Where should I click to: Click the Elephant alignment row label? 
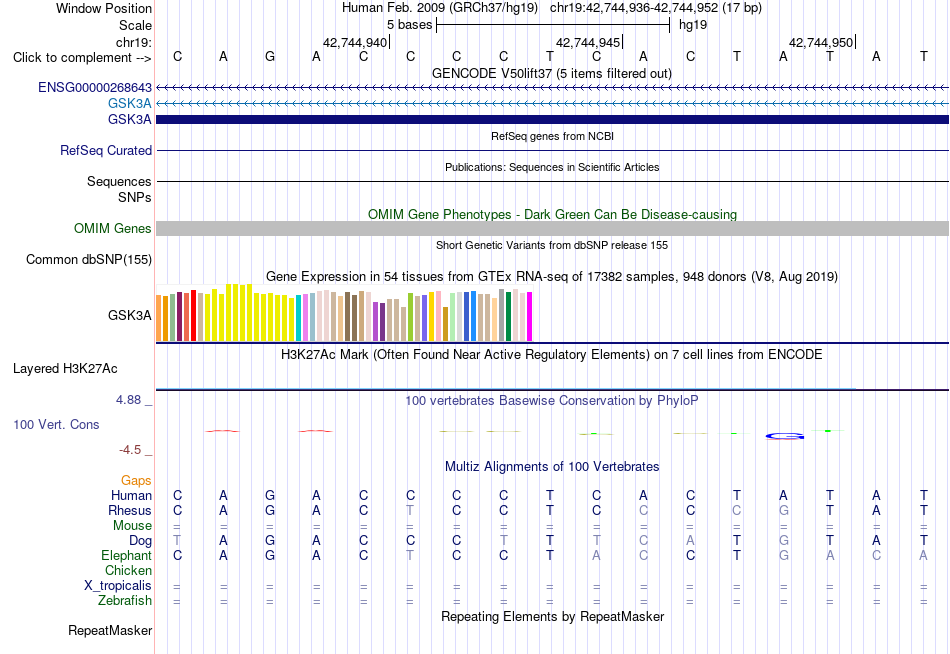[x=127, y=556]
